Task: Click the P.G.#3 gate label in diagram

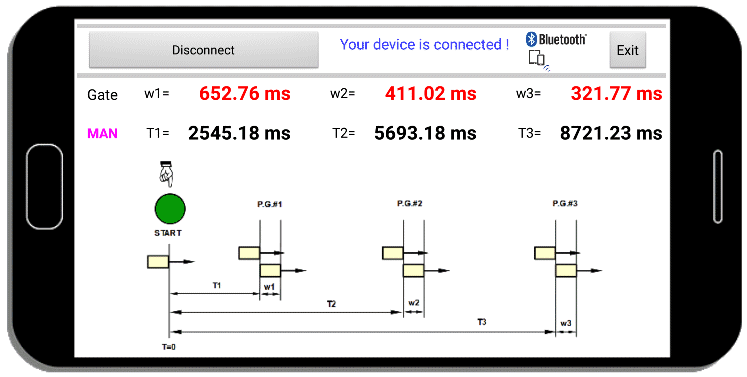Action: coord(565,204)
